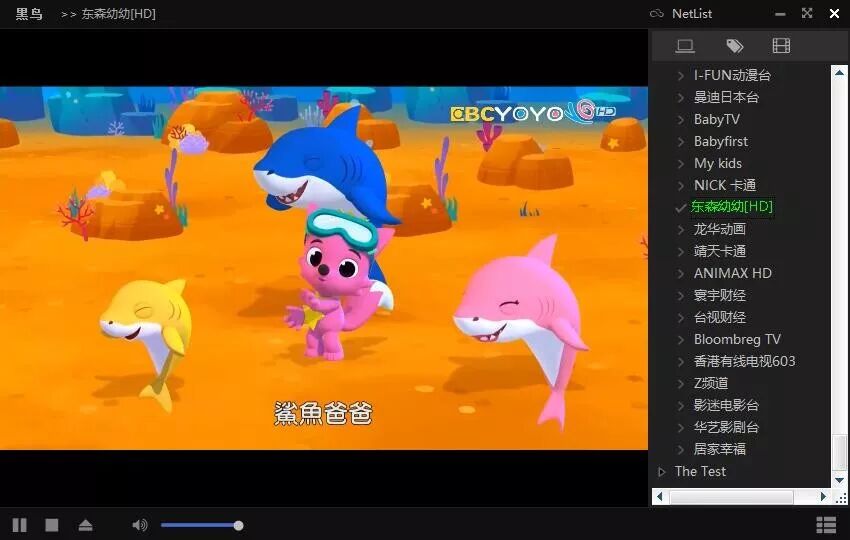Open the film strip tab icon
Image resolution: width=850 pixels, height=540 pixels.
781,46
